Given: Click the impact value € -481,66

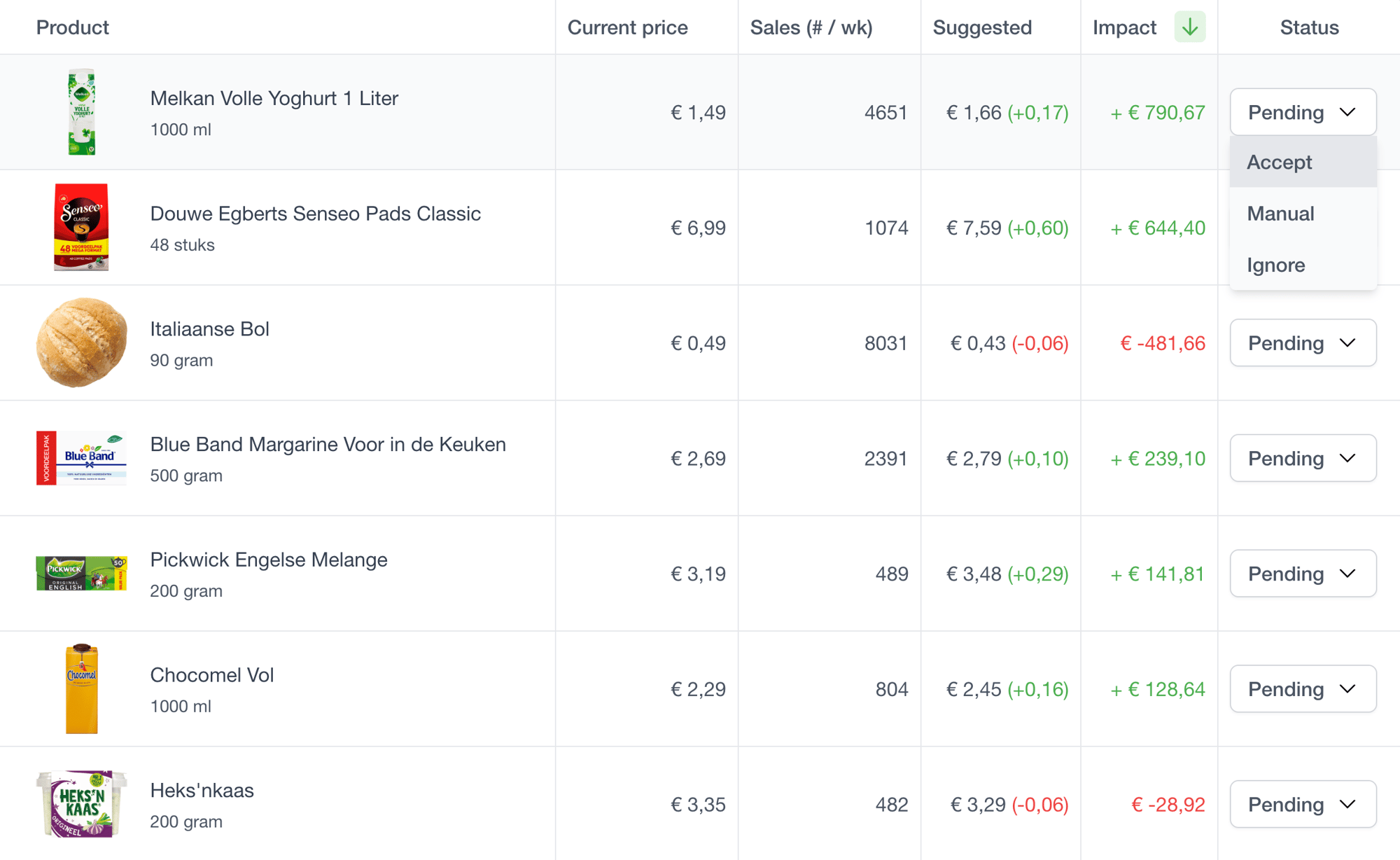Looking at the screenshot, I should (x=1163, y=343).
